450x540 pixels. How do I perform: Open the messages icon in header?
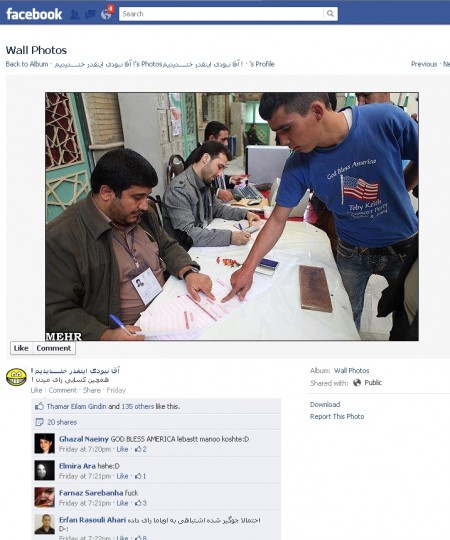pos(90,14)
